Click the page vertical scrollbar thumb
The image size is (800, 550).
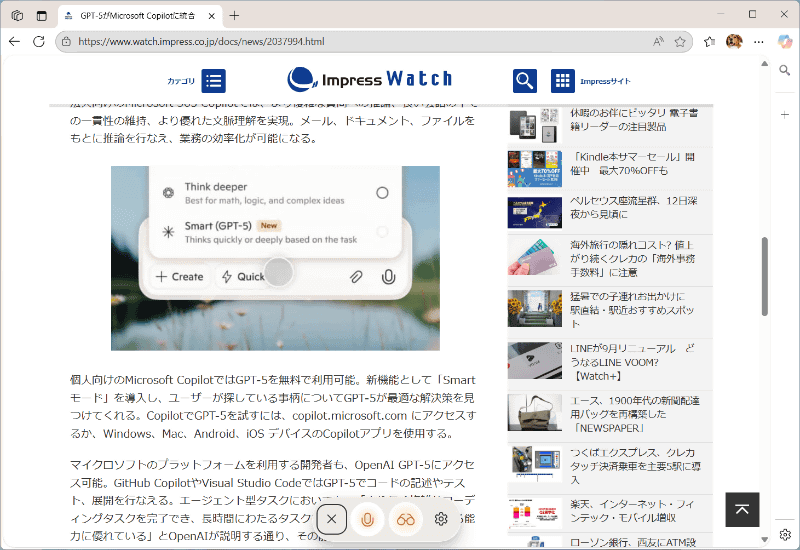click(x=764, y=276)
